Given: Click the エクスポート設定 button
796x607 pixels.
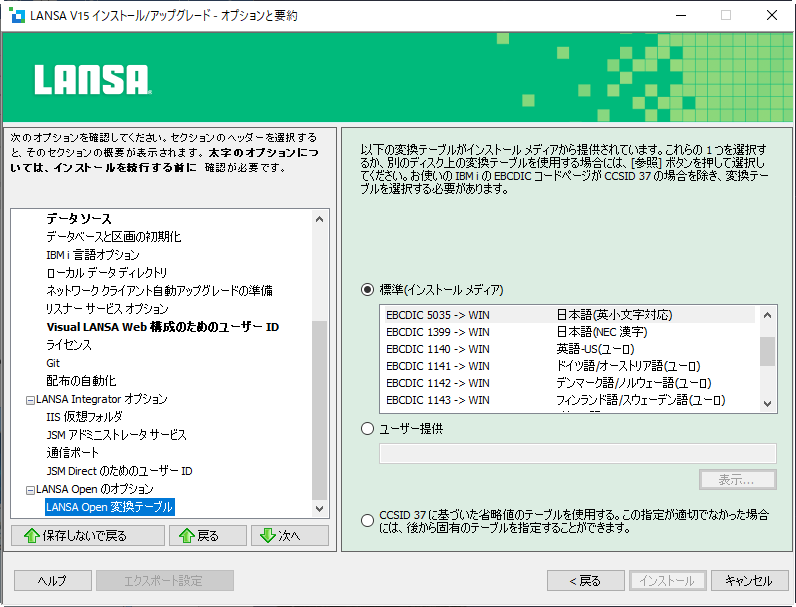Looking at the screenshot, I should [164, 581].
